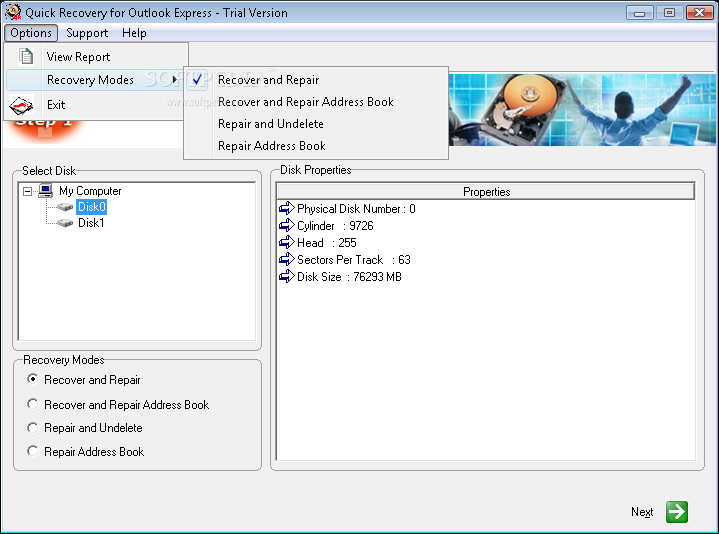Click the hard drive banner image
This screenshot has width=719, height=534.
(581, 110)
